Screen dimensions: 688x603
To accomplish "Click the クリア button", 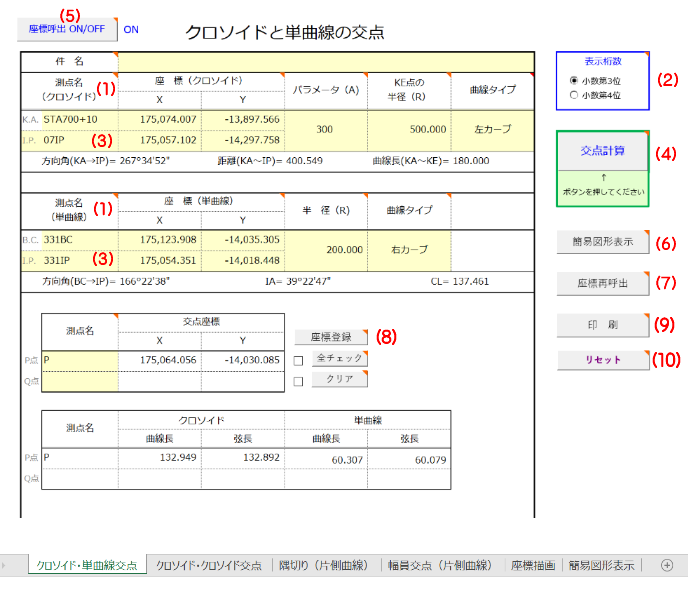I will point(340,379).
